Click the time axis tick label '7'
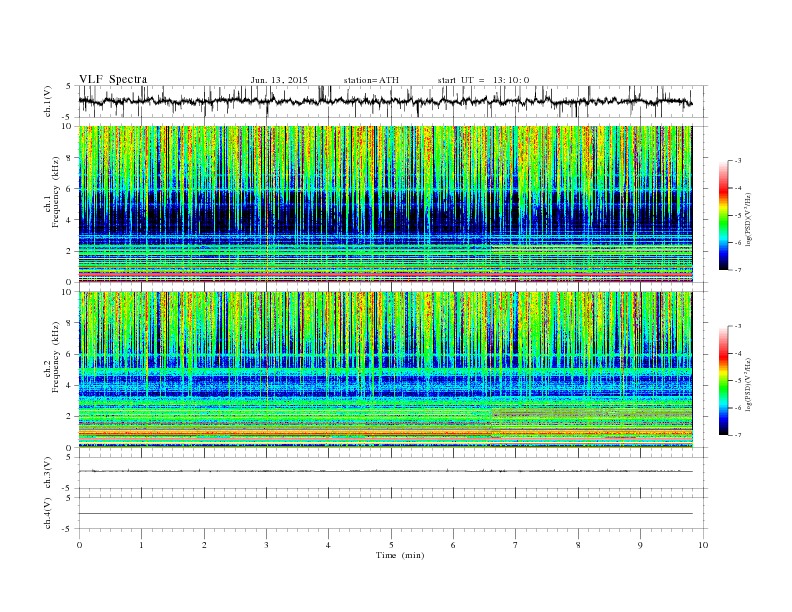The image size is (792, 612). (516, 545)
